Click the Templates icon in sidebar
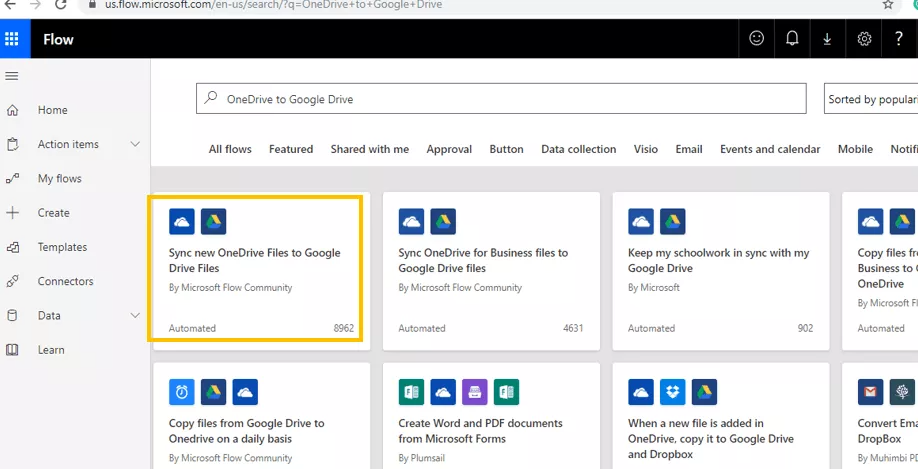This screenshot has width=918, height=469. click(x=12, y=247)
